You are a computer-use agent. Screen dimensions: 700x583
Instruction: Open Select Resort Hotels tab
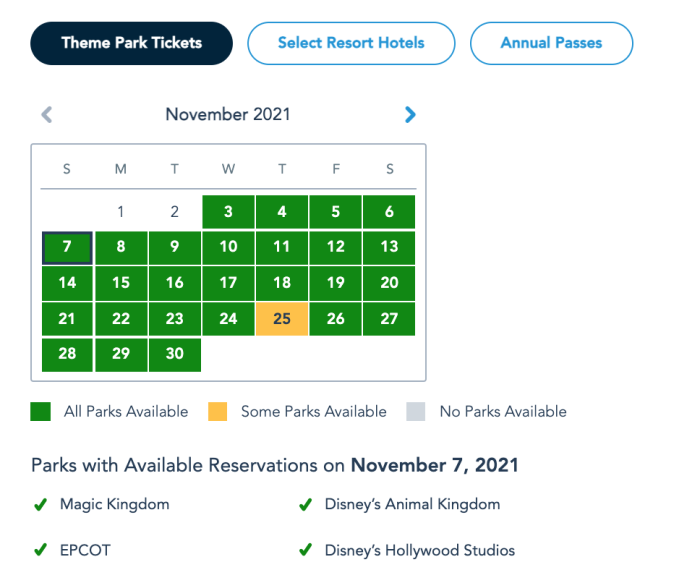[x=351, y=43]
